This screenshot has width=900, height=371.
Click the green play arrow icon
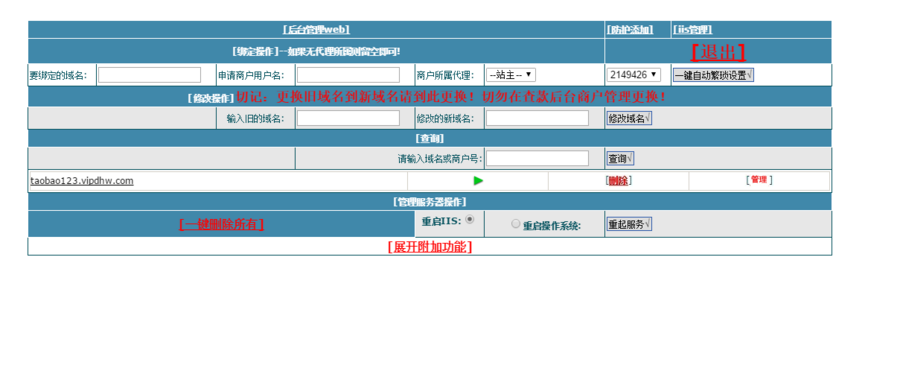click(478, 181)
